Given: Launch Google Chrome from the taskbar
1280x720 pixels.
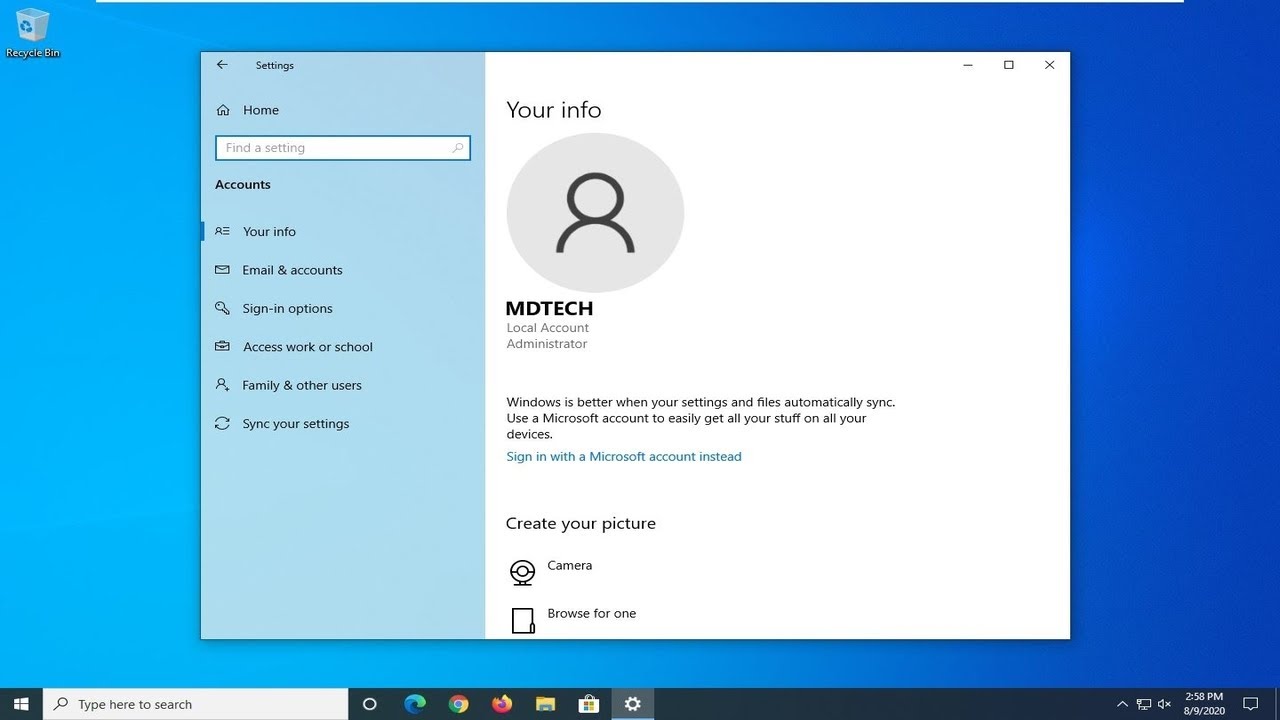Looking at the screenshot, I should [x=458, y=704].
